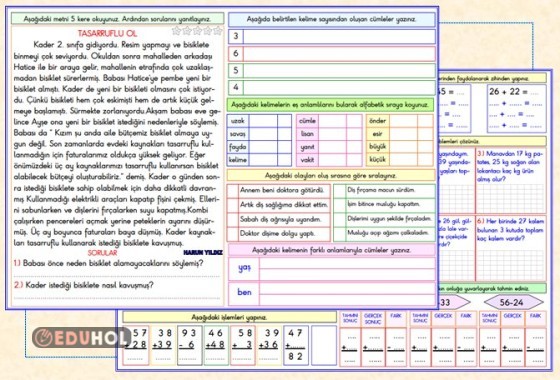Click the synonym cell beside "uzak"
Viewport: 560px width, 380px height.
coord(263,121)
